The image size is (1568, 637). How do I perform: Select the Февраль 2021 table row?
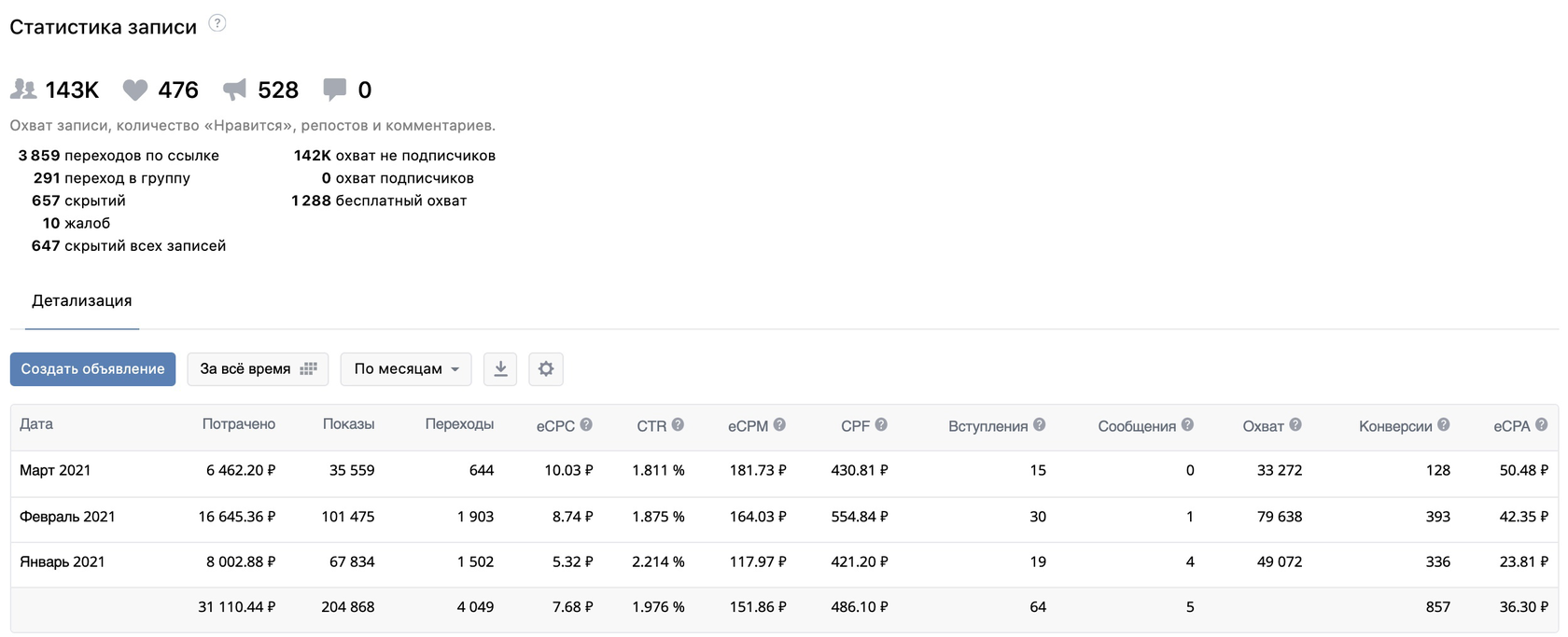tap(784, 517)
